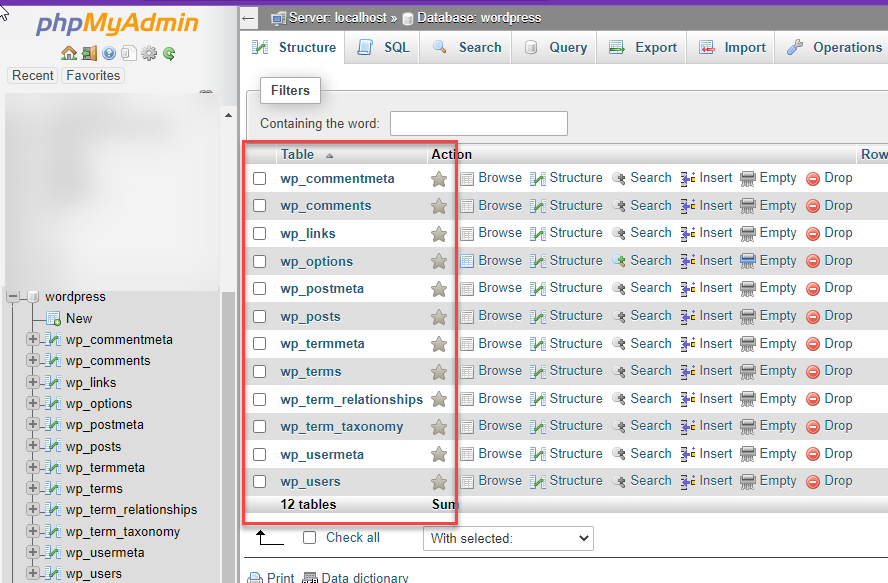Screen dimensions: 888x583
Task: Collapse navigation panel with left arrow icon
Action: 250,18
